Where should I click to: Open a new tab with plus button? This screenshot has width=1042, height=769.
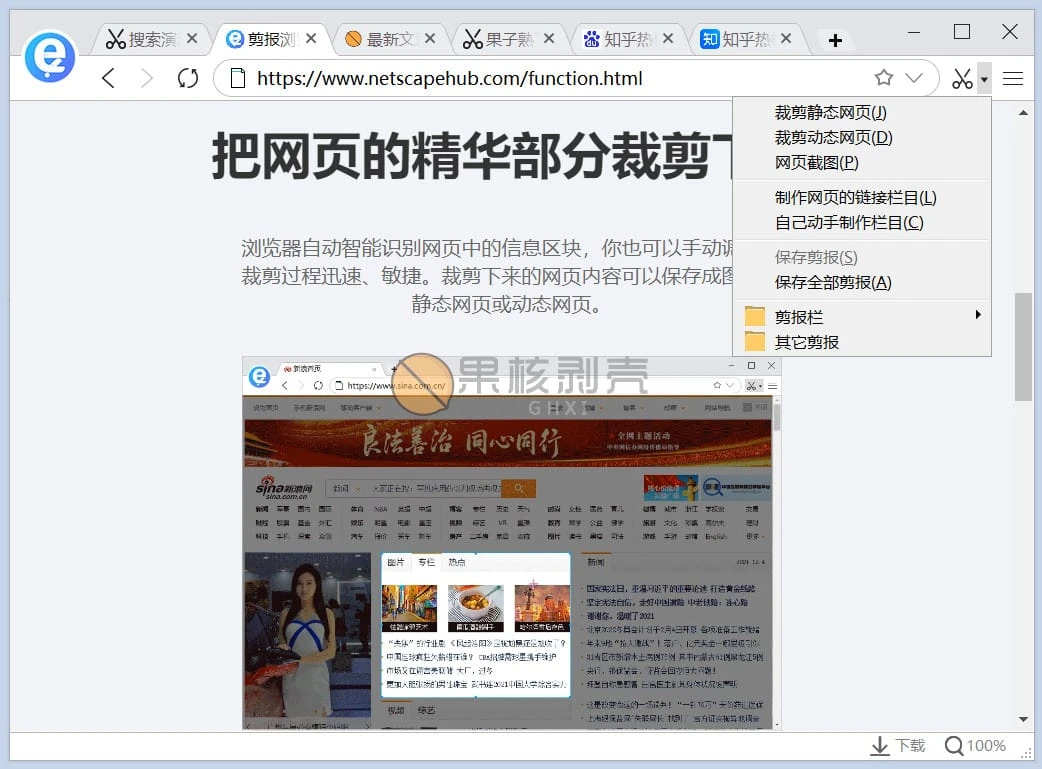click(x=835, y=41)
